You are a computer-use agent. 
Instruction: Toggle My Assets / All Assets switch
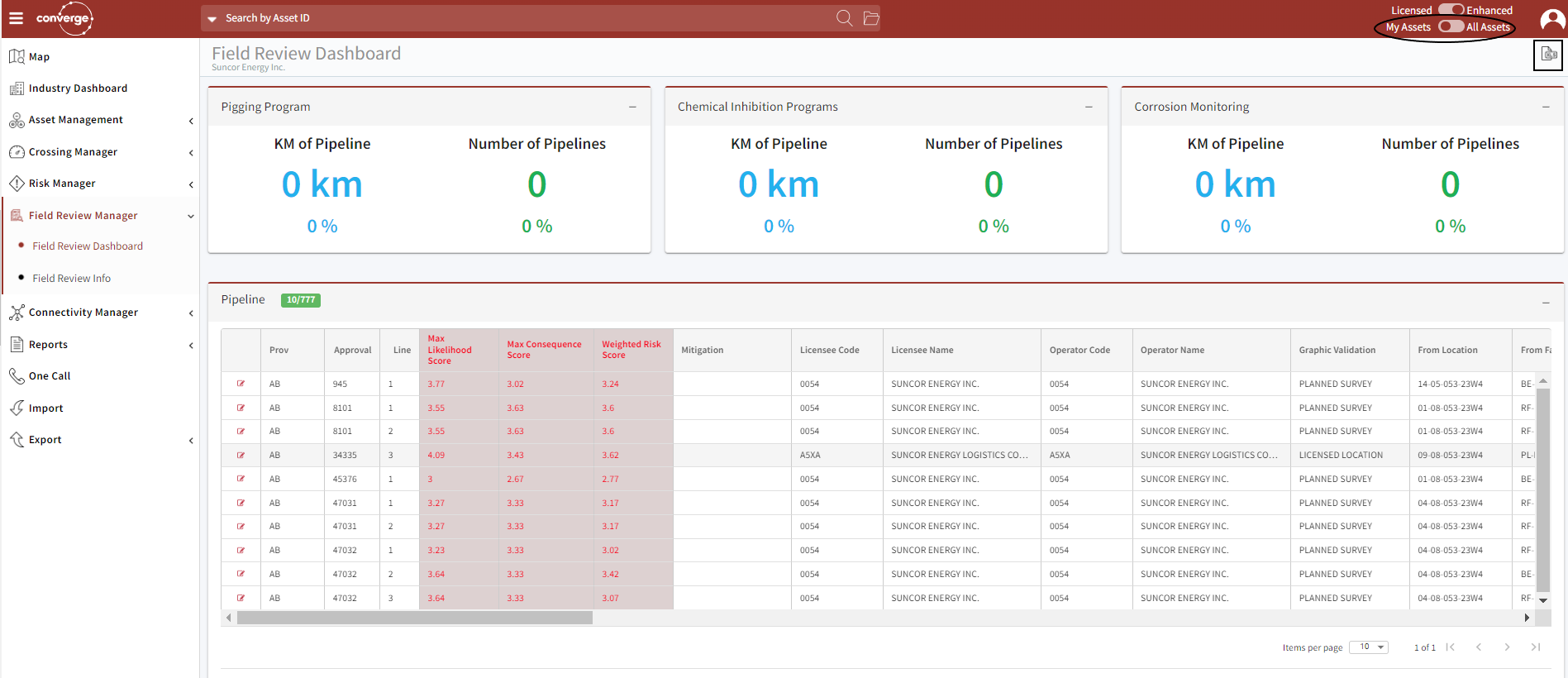point(1451,26)
